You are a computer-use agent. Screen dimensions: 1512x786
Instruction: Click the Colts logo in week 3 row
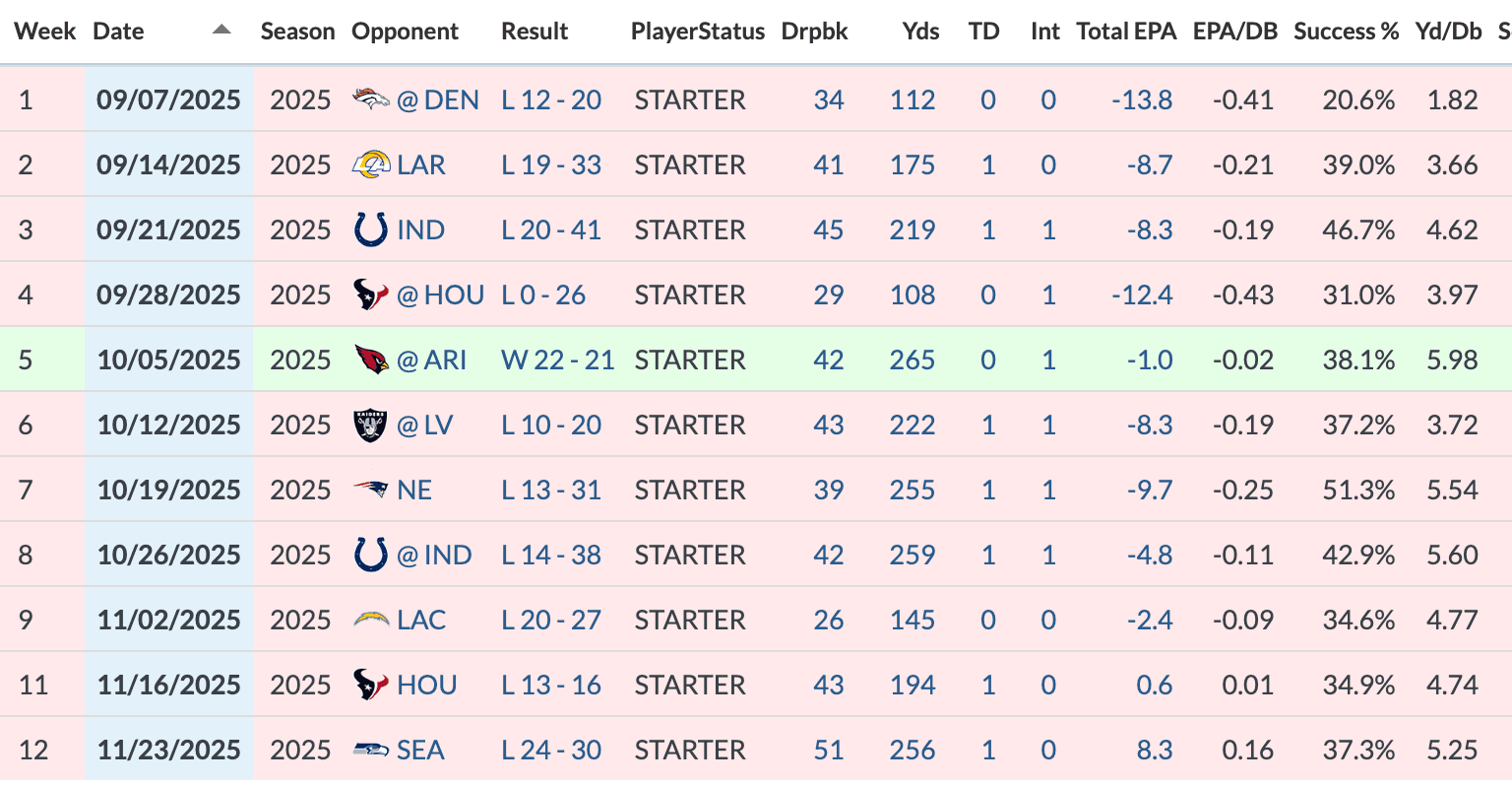(371, 229)
